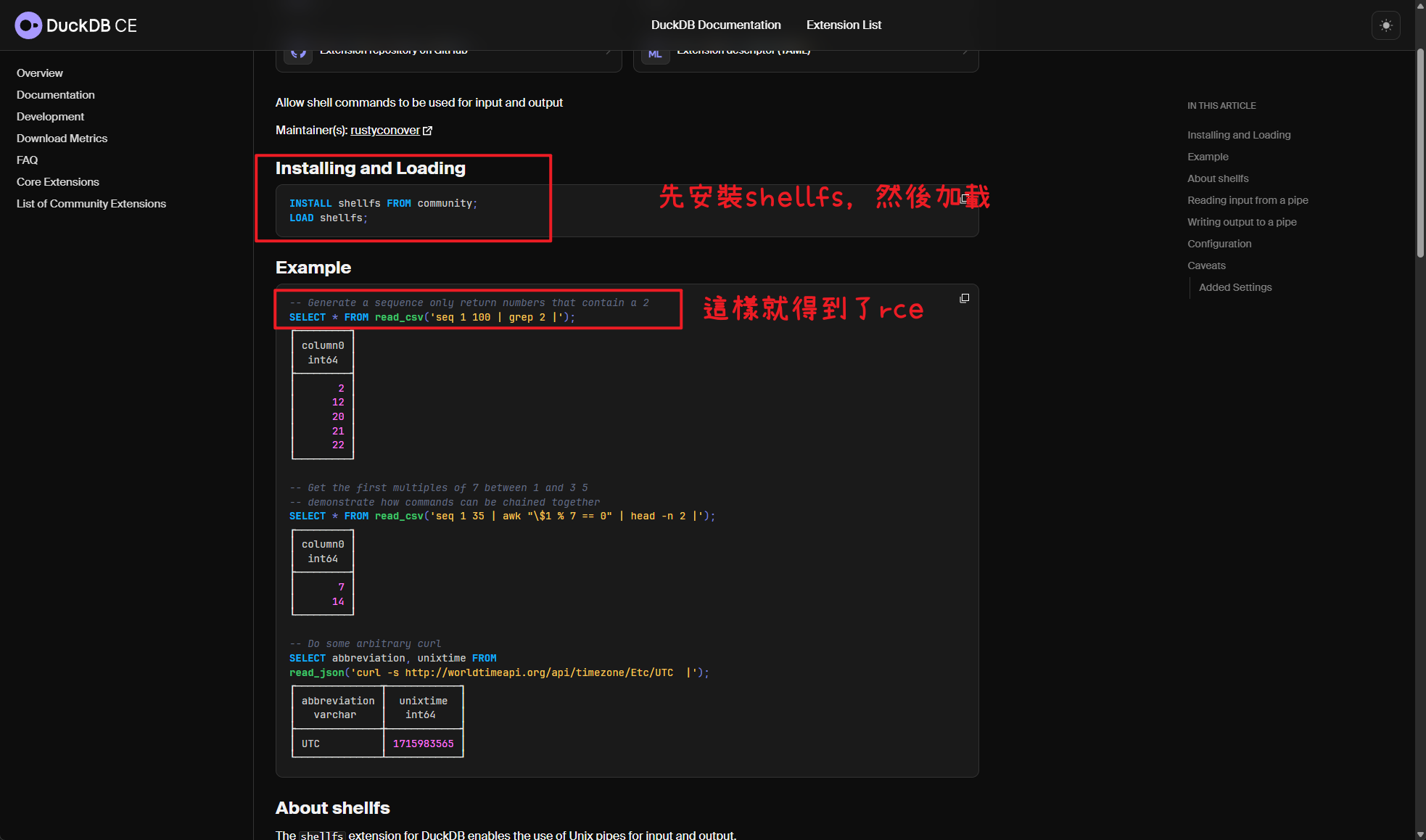This screenshot has height=840, width=1426.
Task: Open List of Community Extensions
Action: coord(91,204)
